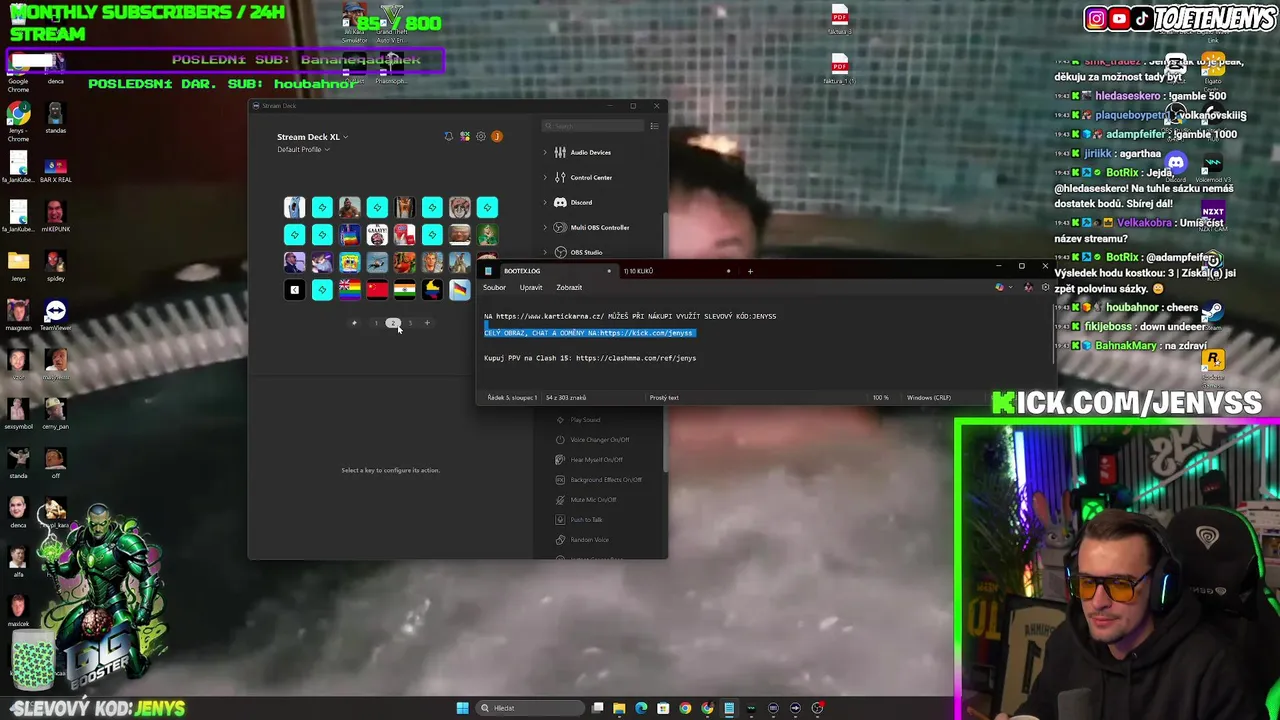Toggle action list view icon beside search
Viewport: 1280px width, 720px height.
point(654,126)
